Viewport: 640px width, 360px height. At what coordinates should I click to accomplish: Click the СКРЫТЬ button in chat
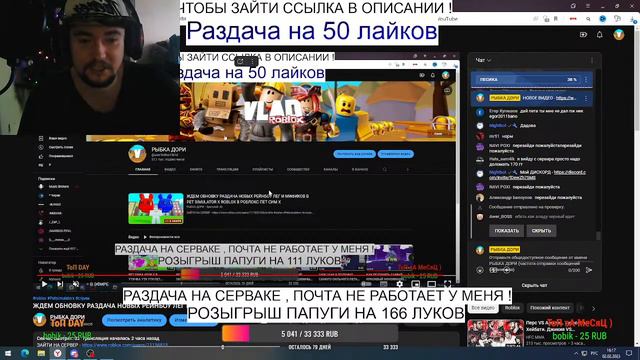[541, 231]
